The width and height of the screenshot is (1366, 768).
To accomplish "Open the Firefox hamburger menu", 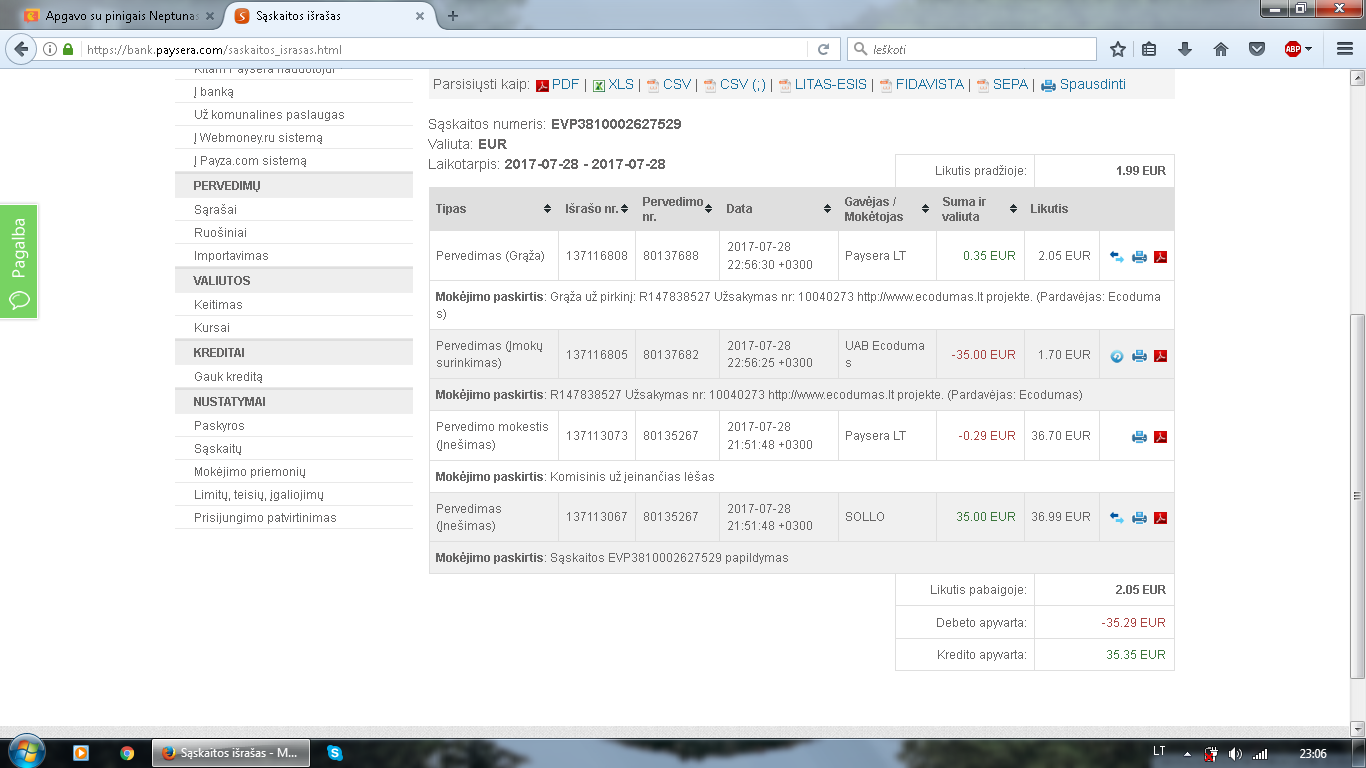I will 1344,49.
